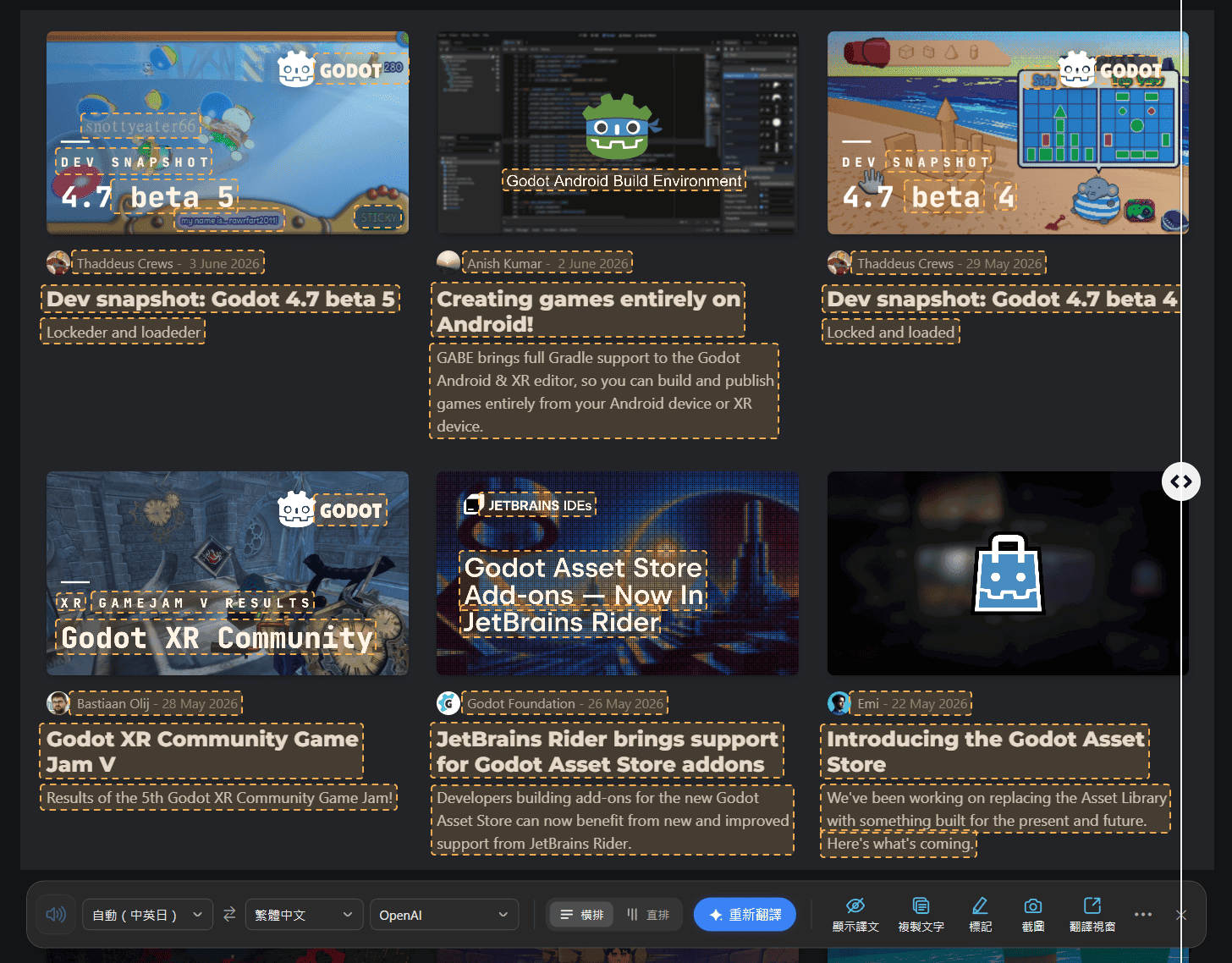
Task: Click the JetBrains Rider Asset Store thumbnail
Action: pos(618,573)
